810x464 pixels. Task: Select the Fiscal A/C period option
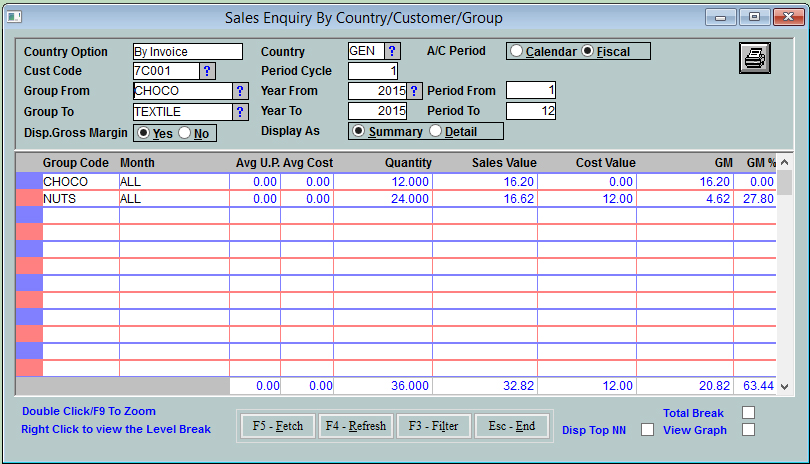(x=587, y=51)
